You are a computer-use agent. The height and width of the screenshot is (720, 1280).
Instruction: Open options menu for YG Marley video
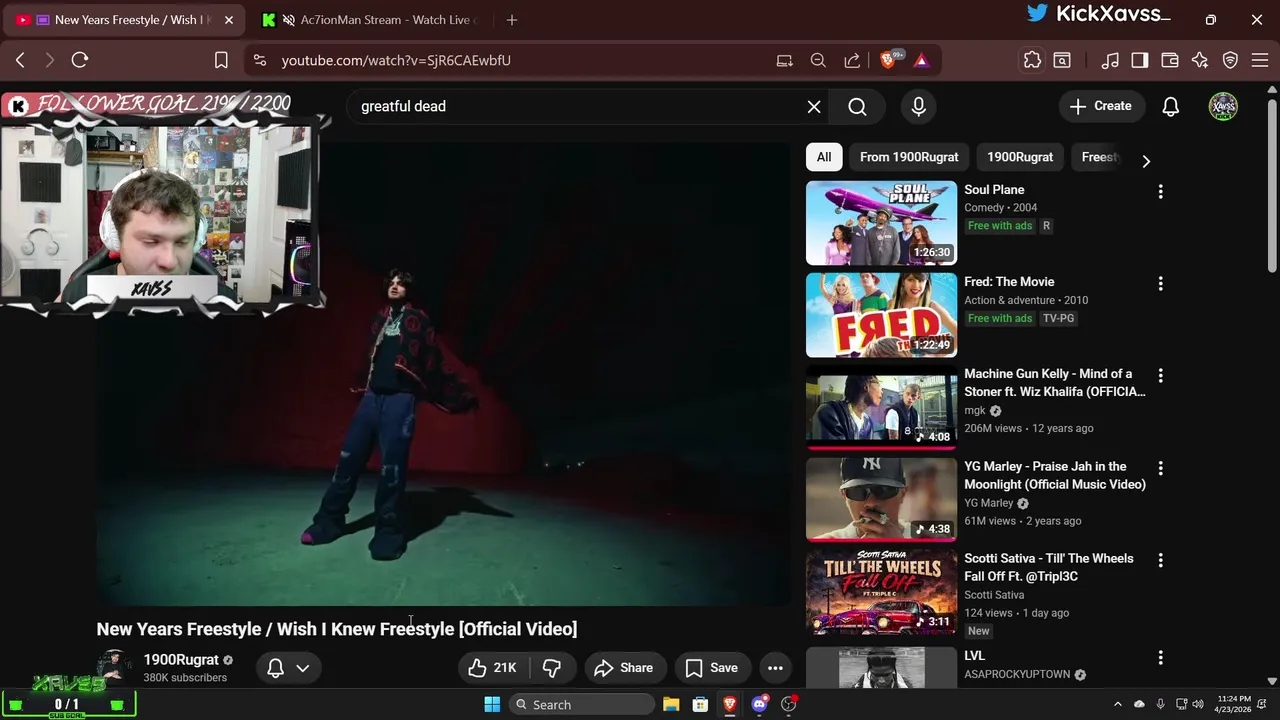[x=1160, y=468]
